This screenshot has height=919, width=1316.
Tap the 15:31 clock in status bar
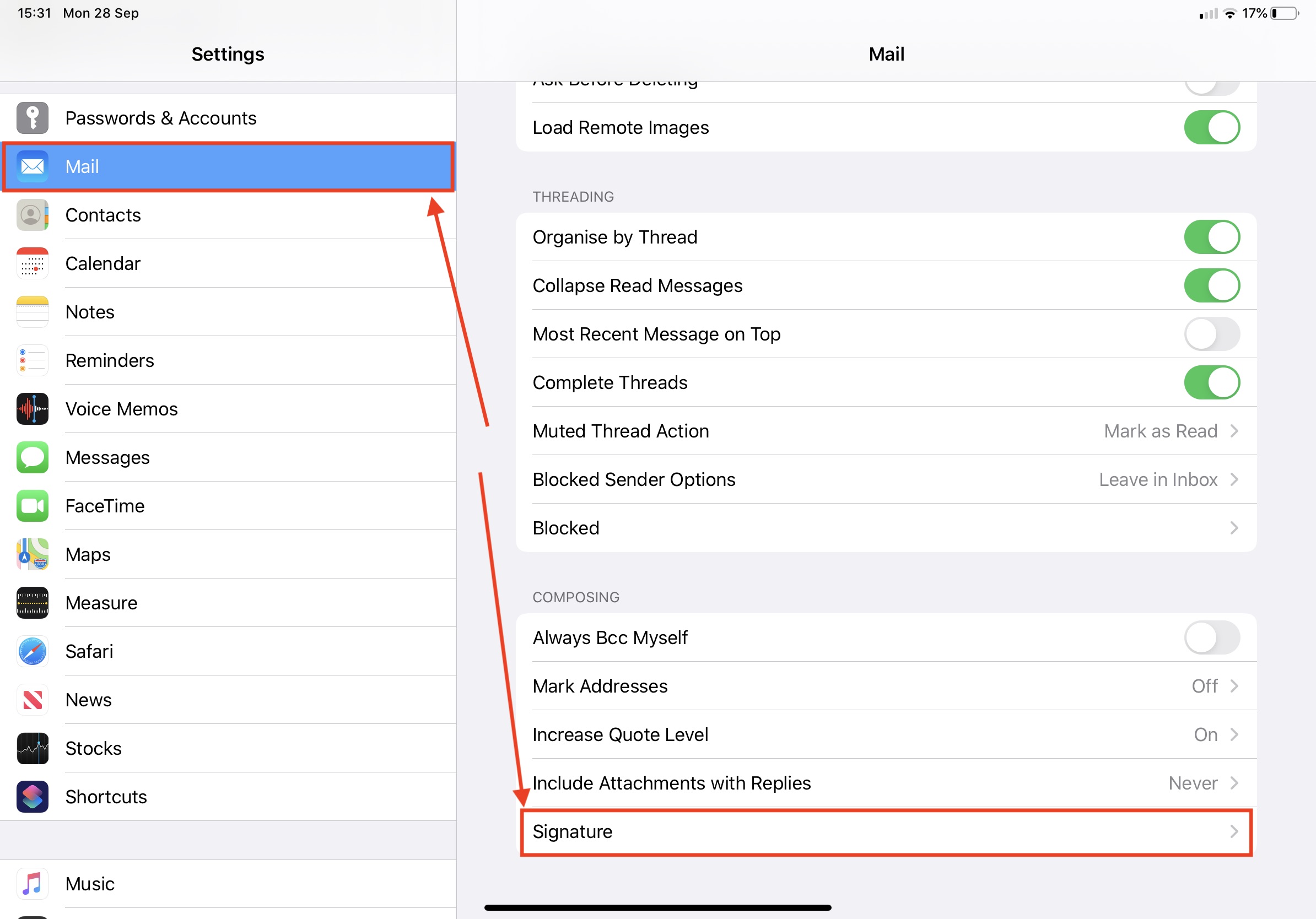pos(34,13)
